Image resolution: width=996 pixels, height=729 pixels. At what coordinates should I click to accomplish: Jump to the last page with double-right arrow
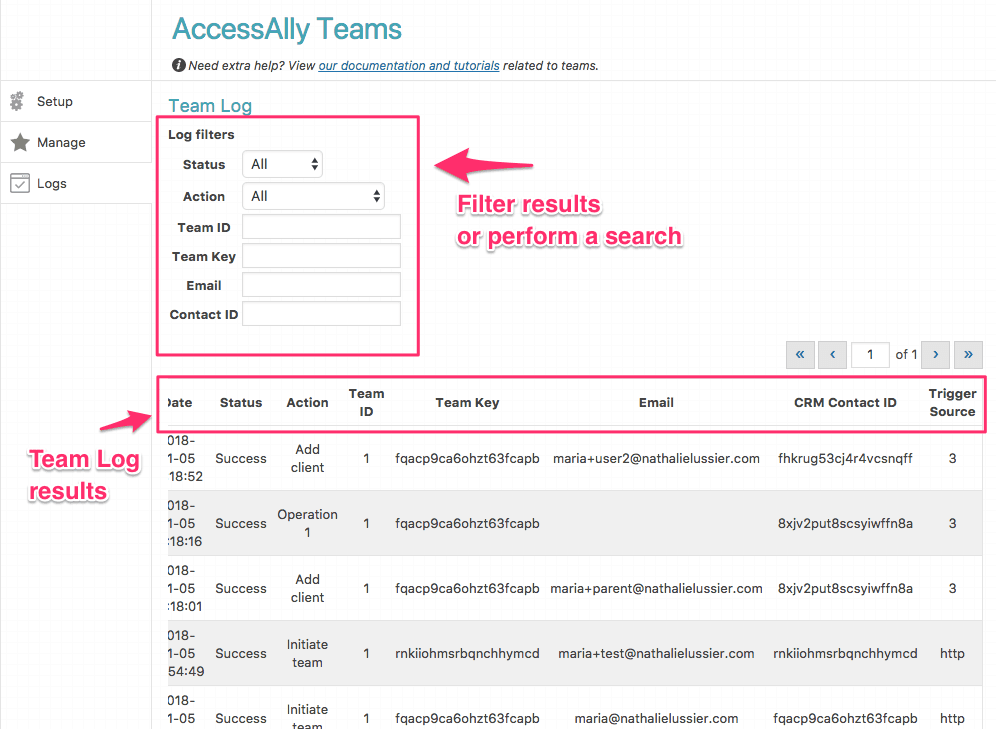coord(968,355)
